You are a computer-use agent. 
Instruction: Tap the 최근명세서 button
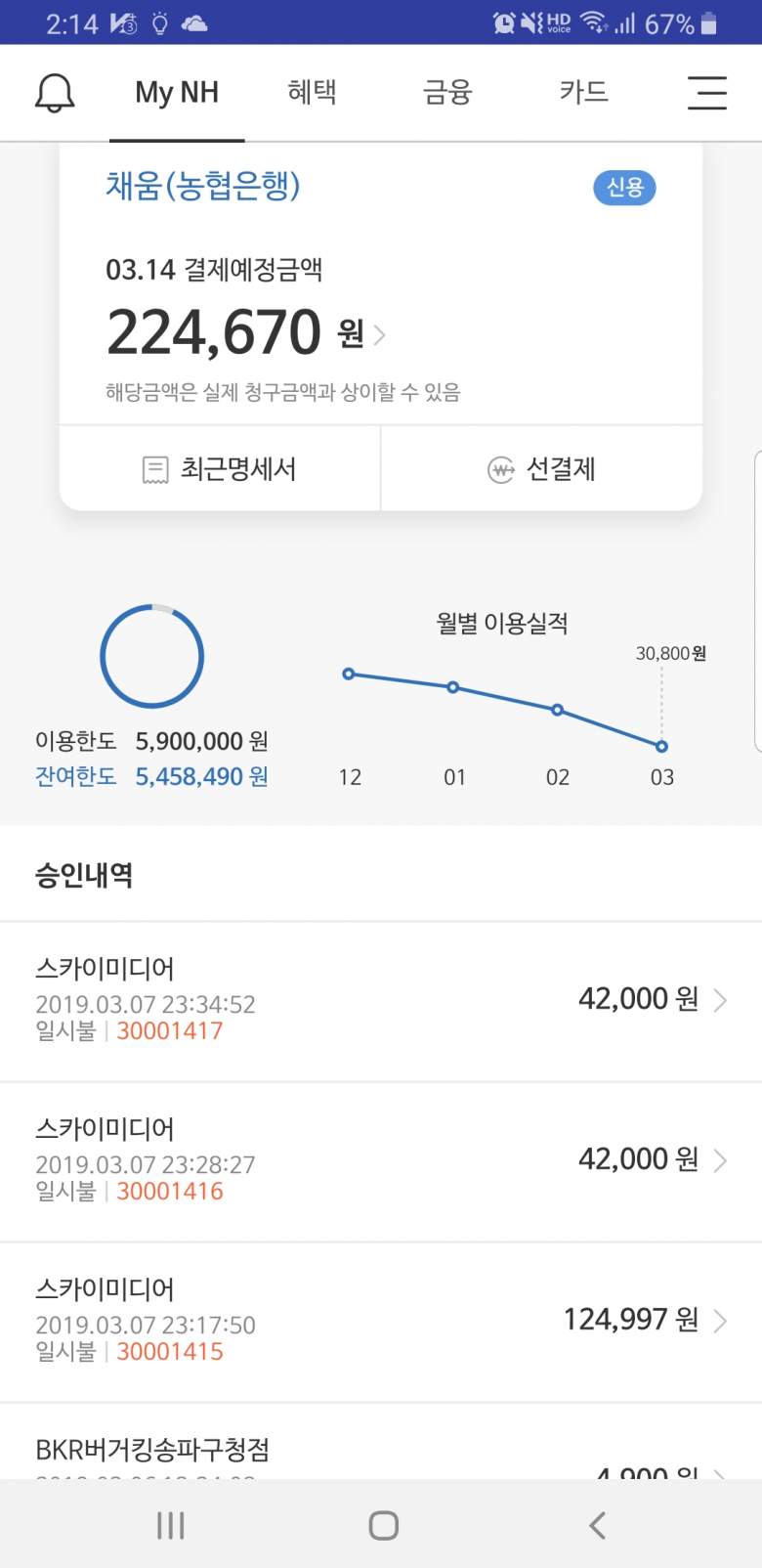point(220,469)
